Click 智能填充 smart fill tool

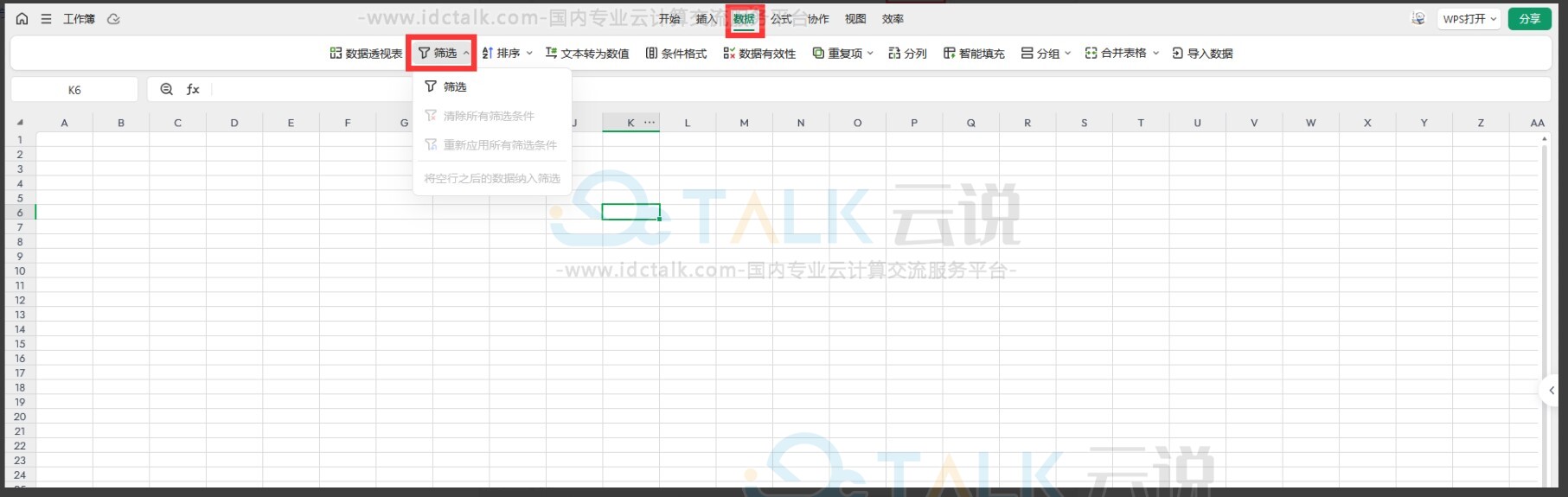(974, 53)
